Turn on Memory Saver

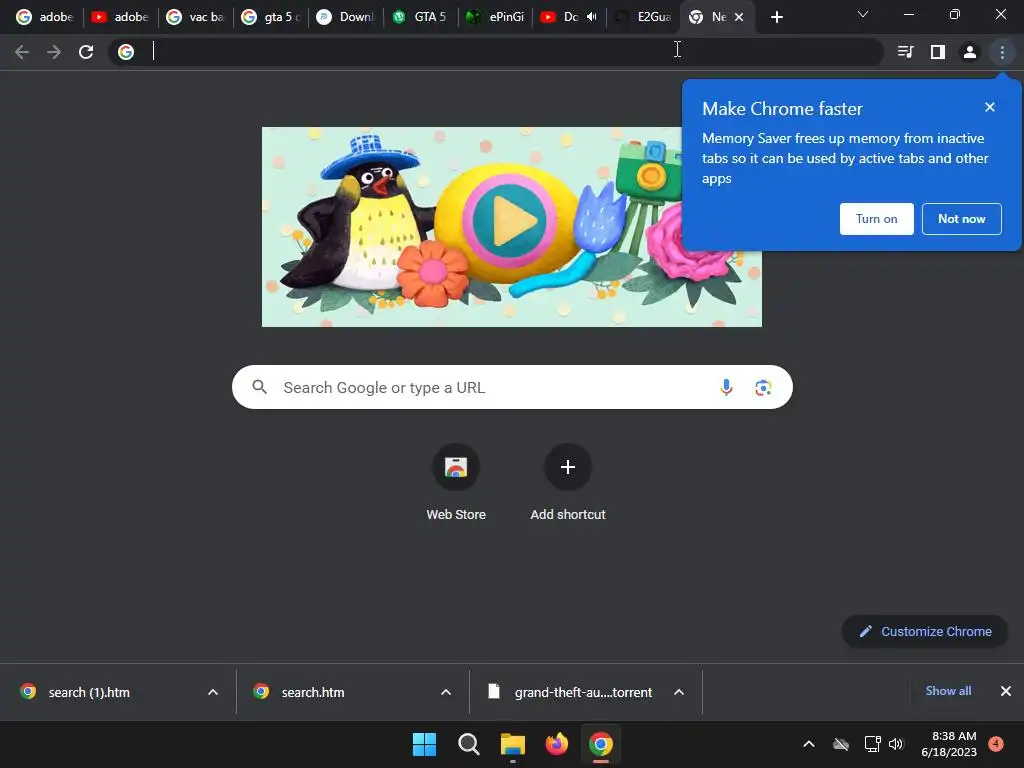(876, 219)
